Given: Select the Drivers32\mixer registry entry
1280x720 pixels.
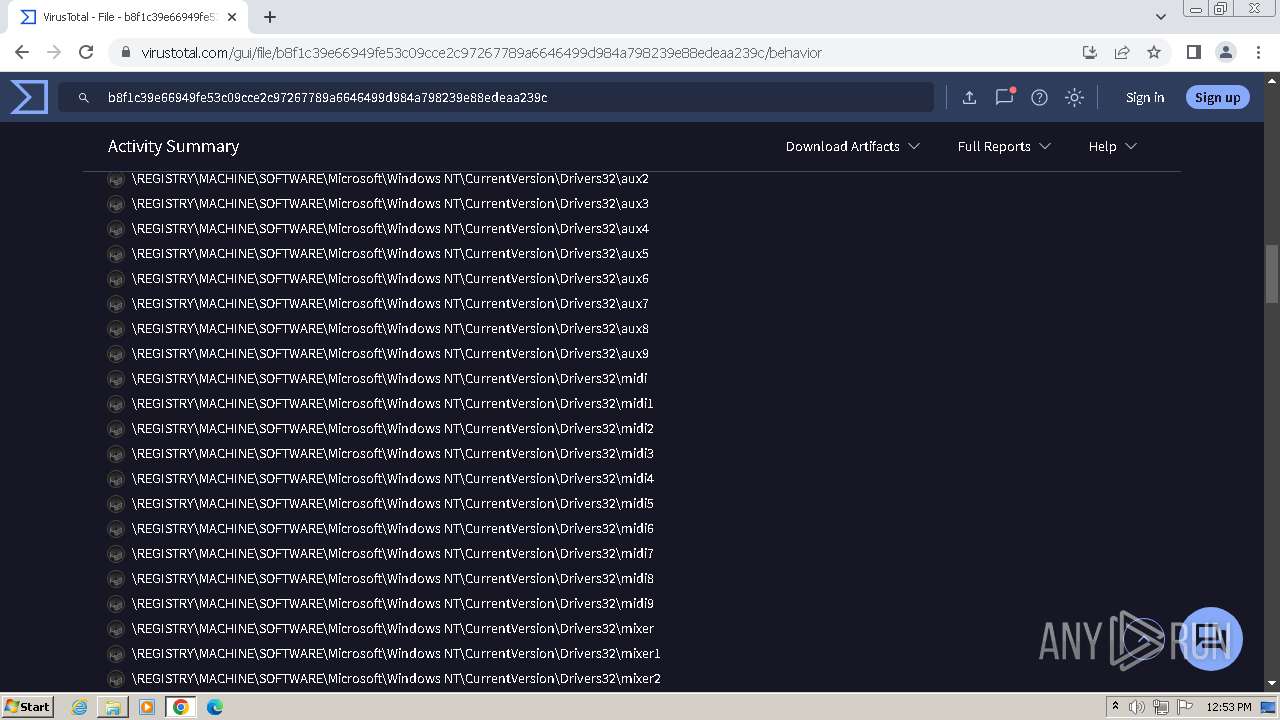Looking at the screenshot, I should click(x=392, y=629).
